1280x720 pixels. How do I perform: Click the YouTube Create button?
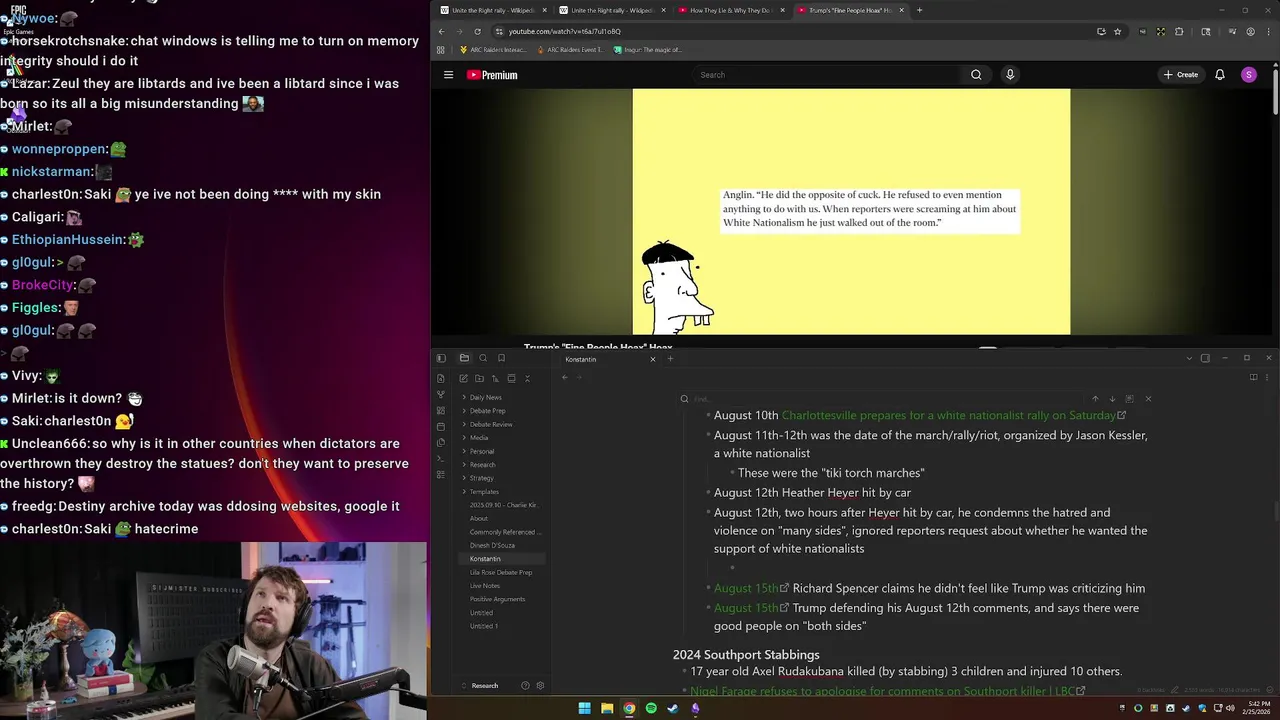tap(1181, 75)
